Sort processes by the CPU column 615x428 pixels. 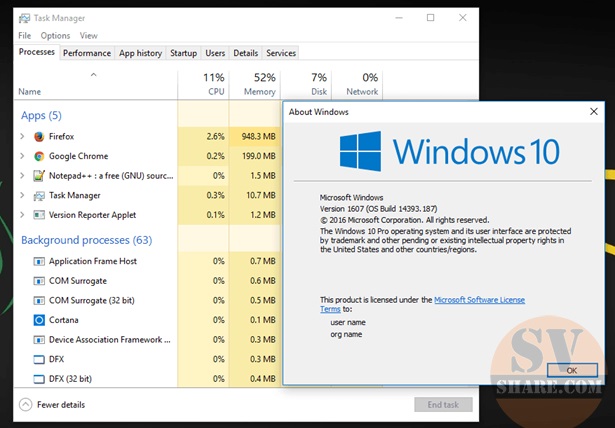click(x=203, y=84)
